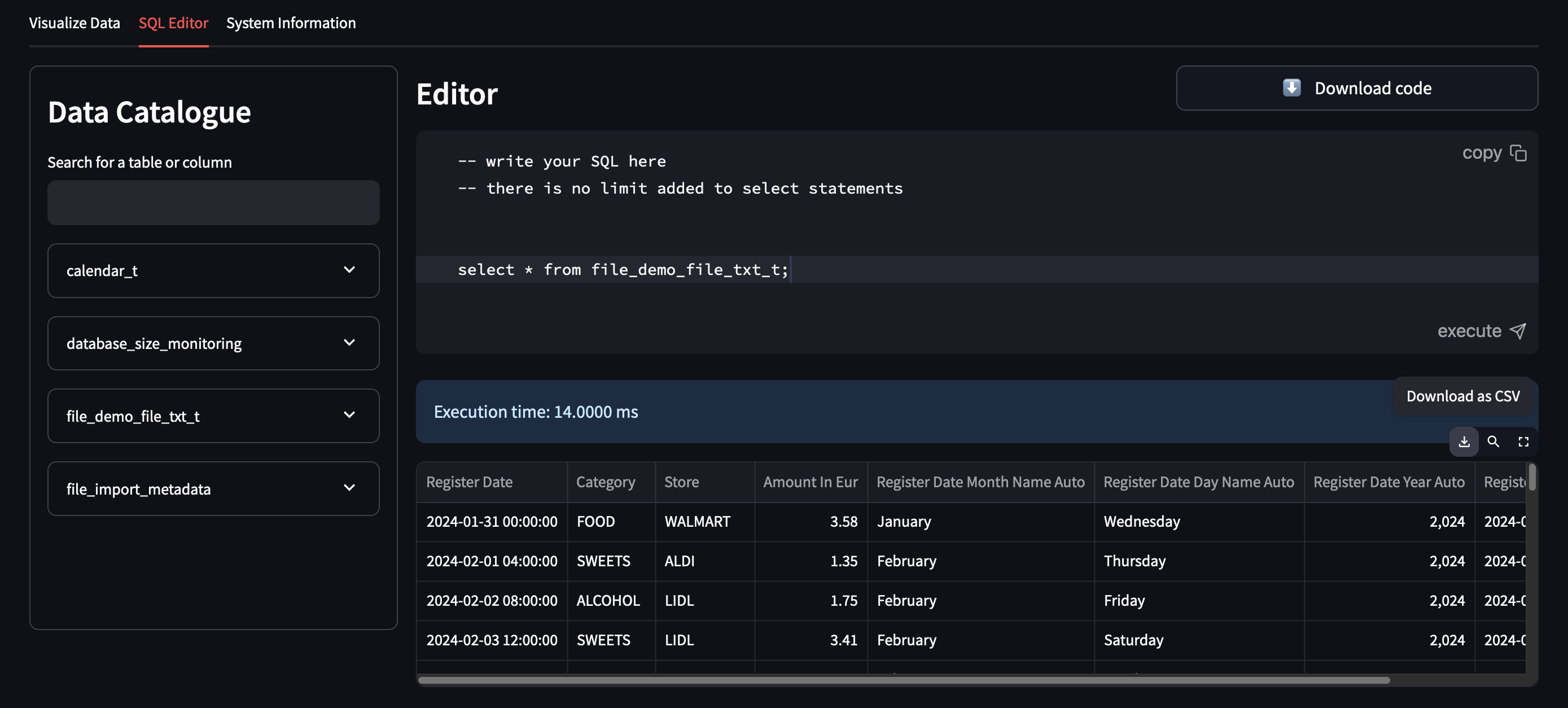Click the Download as CSV tooltip button
This screenshot has height=708, width=1568.
coord(1462,396)
